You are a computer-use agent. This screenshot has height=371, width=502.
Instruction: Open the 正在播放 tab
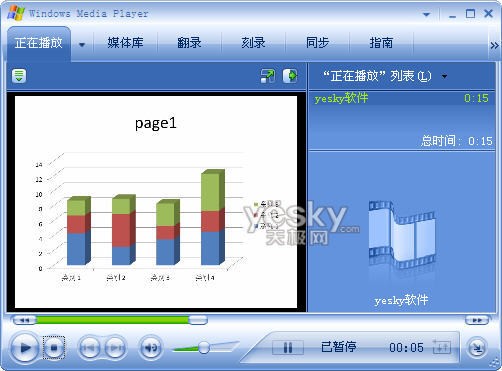point(39,43)
